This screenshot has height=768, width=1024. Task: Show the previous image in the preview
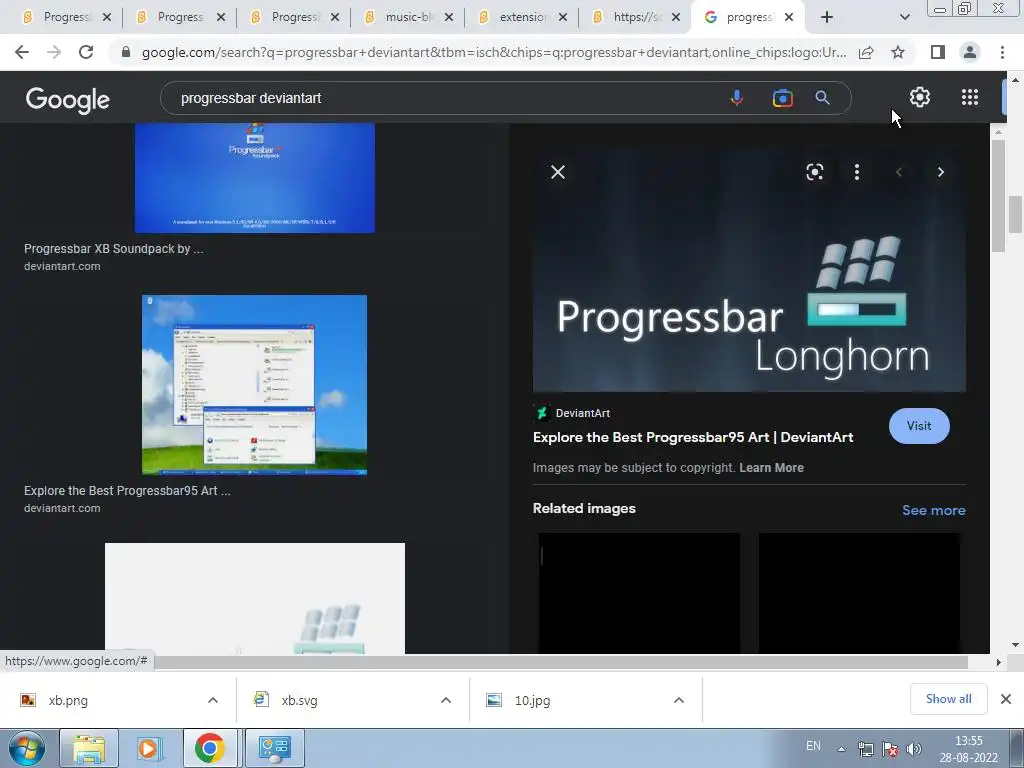899,172
